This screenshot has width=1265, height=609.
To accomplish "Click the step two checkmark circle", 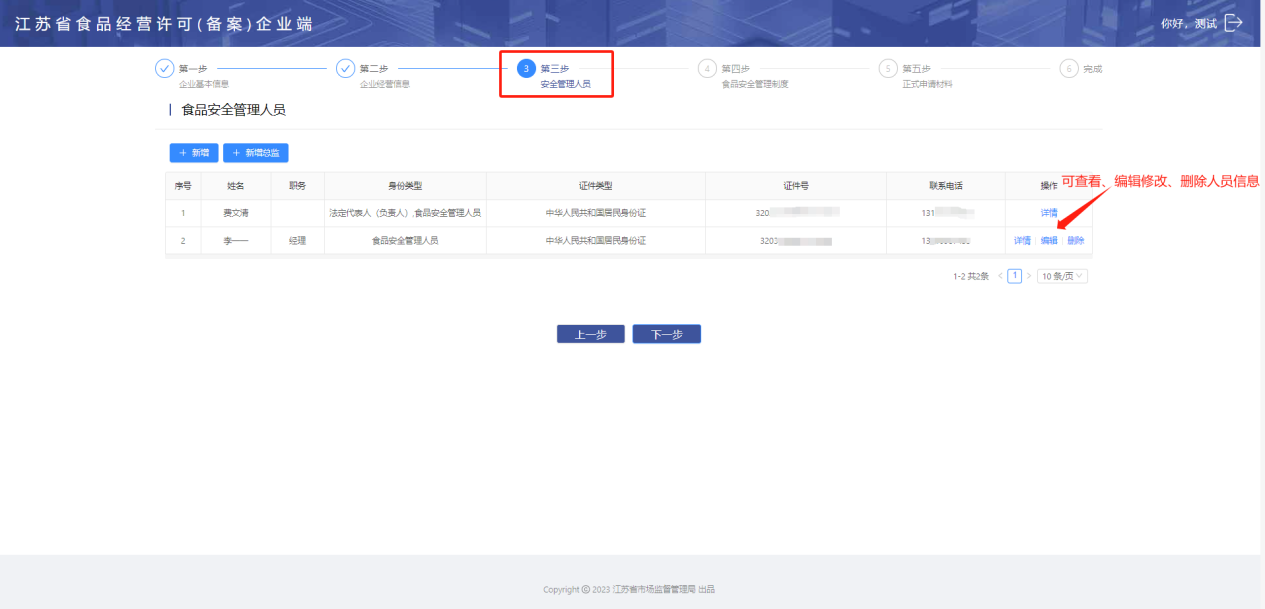I will coord(345,69).
